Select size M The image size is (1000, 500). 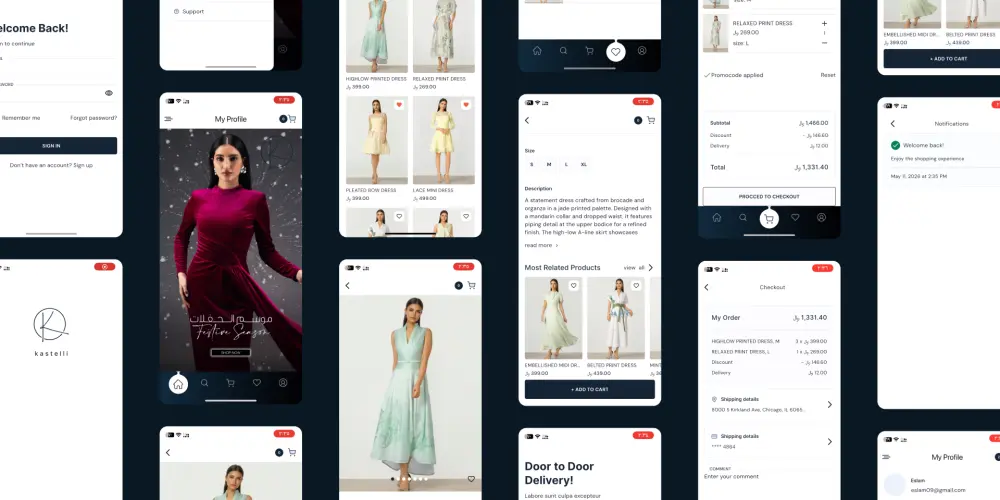(x=548, y=165)
